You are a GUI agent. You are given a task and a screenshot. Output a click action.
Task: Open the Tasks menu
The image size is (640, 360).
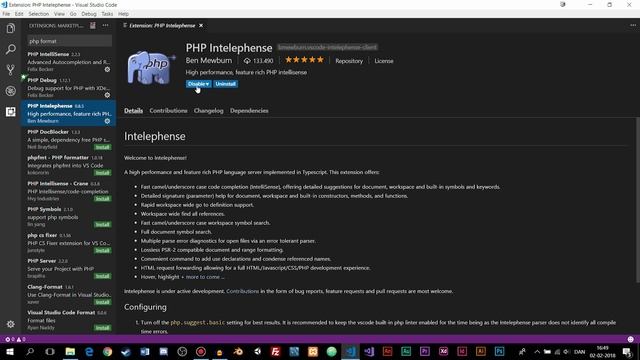coord(107,14)
